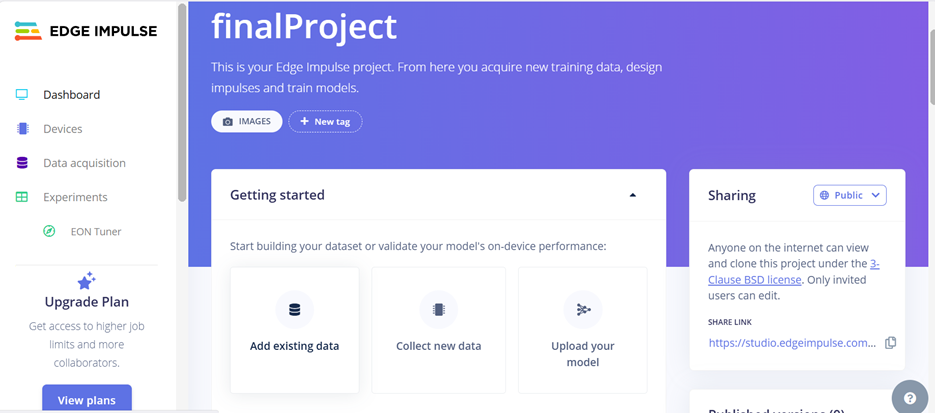Copy the share link via clipboard icon
935x413 pixels.
[890, 342]
